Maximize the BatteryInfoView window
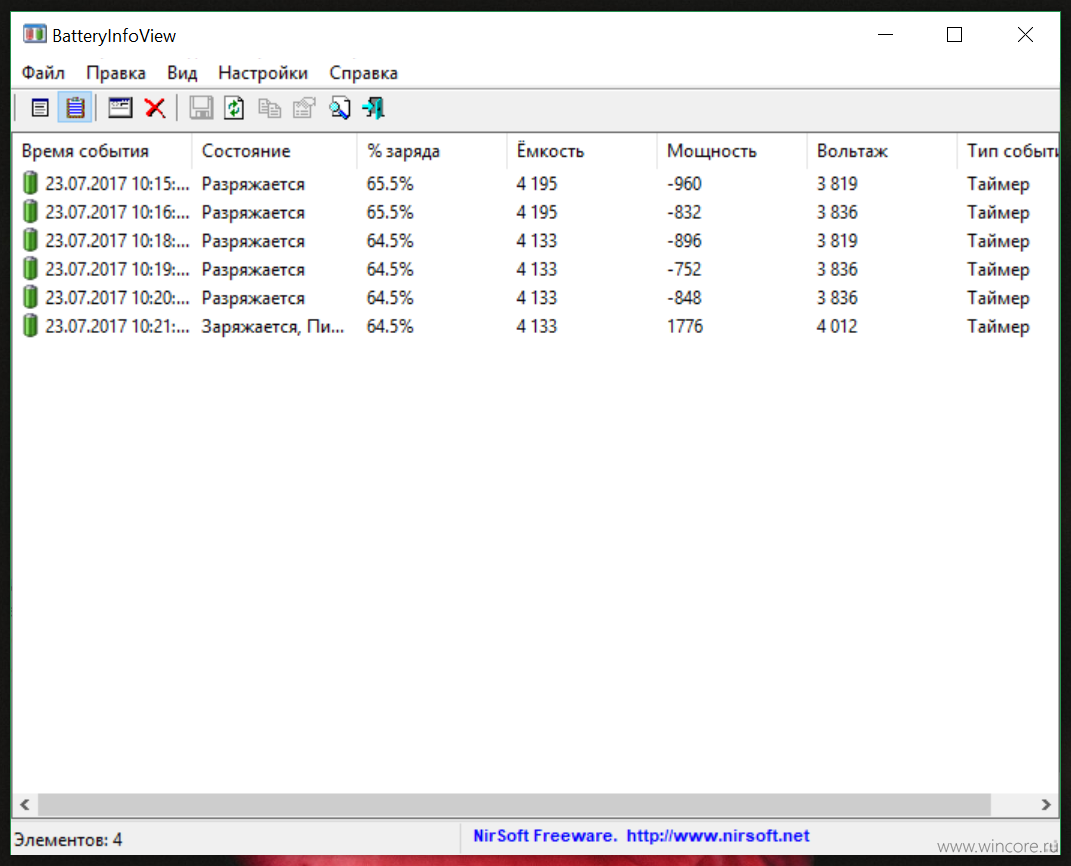Screen dimensions: 1071x866 point(954,34)
